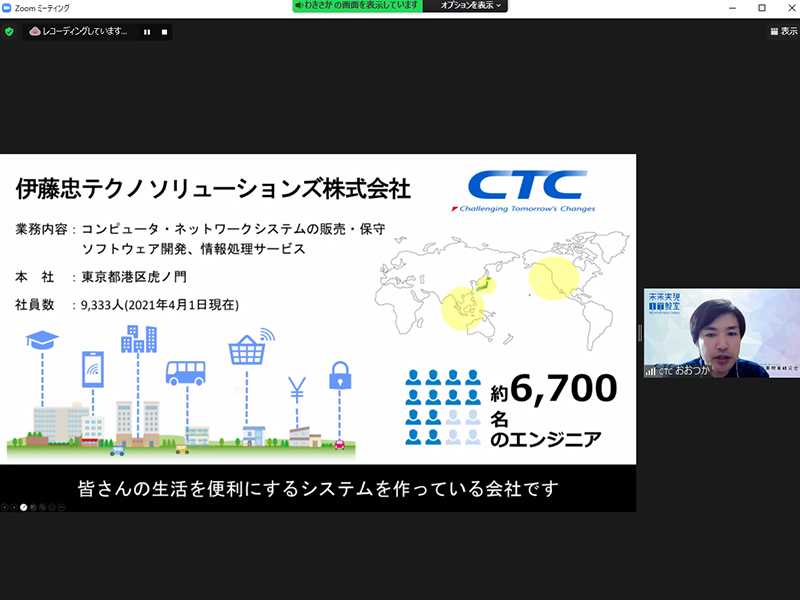Click the office buildings icon on slide

click(x=138, y=339)
